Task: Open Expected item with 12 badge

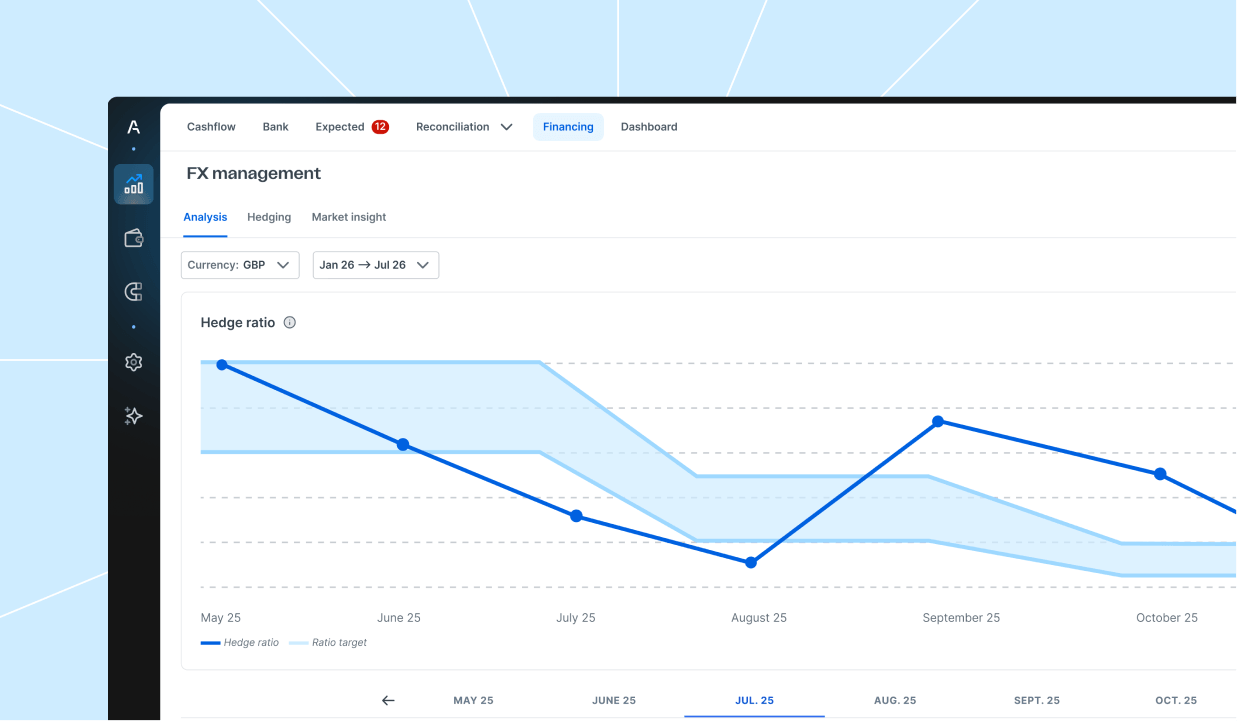Action: point(352,127)
